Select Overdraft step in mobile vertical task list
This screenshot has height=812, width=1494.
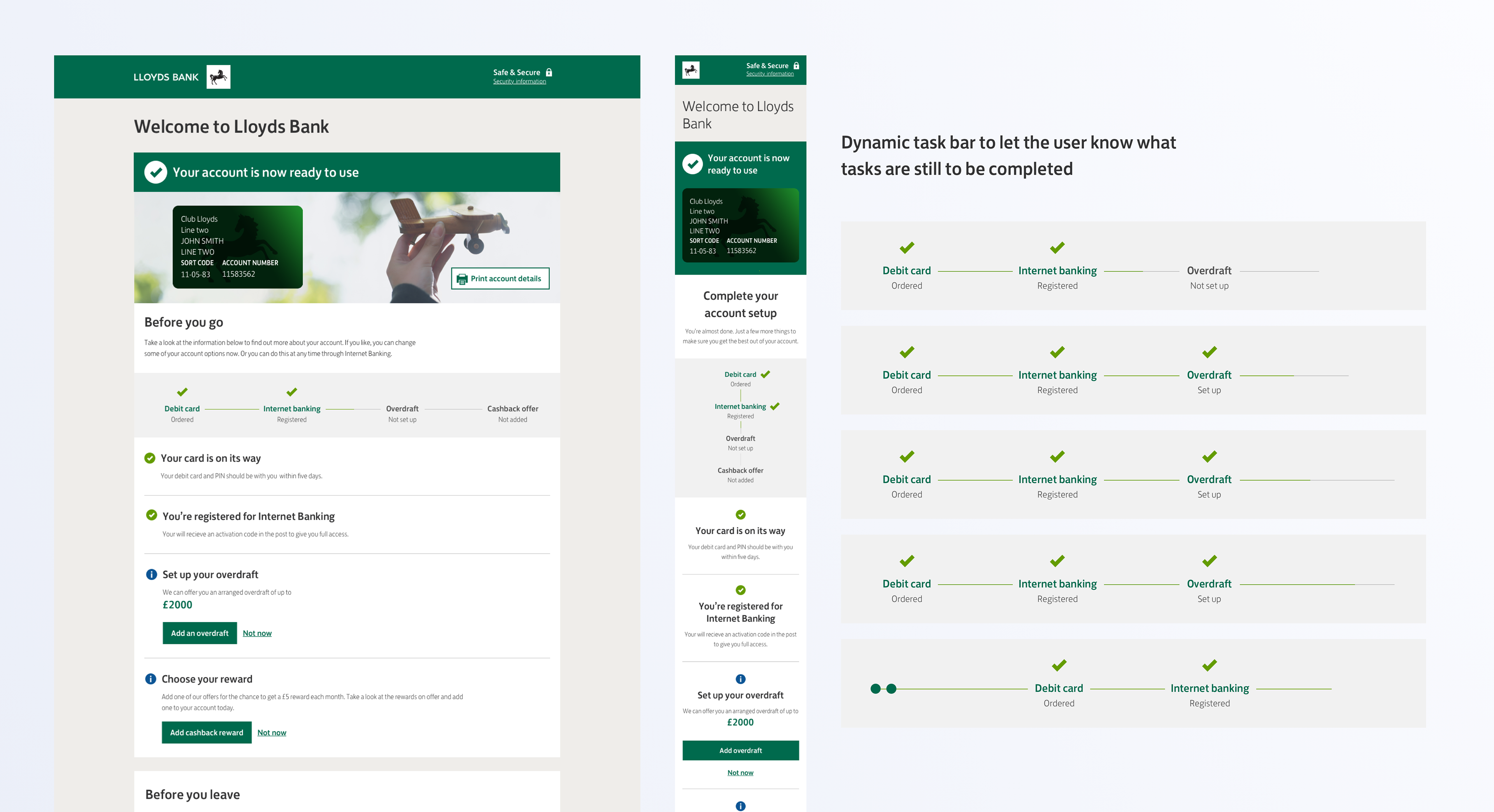tap(740, 443)
